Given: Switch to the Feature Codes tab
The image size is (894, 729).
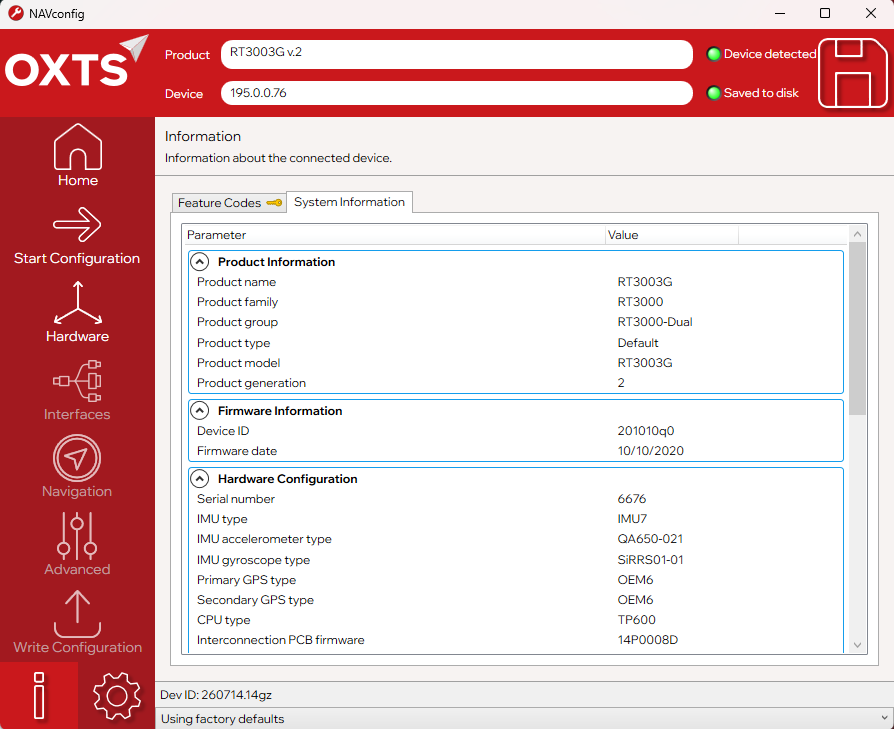Looking at the screenshot, I should point(229,203).
